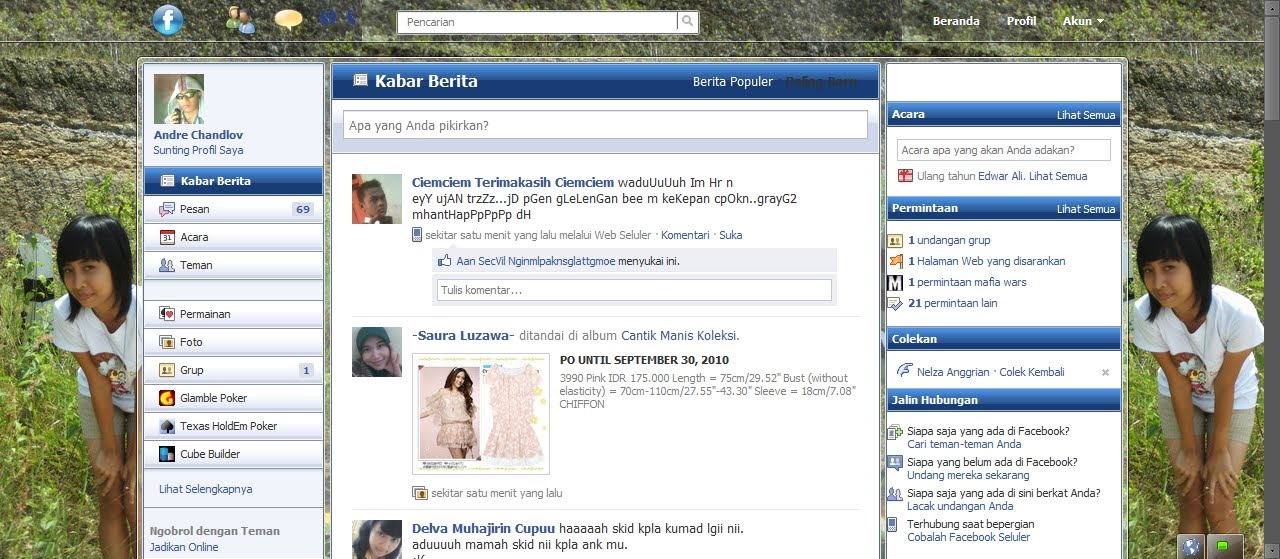Click the poke hand icon beside Nelza Anggrian
This screenshot has width=1280, height=559.
[x=905, y=371]
